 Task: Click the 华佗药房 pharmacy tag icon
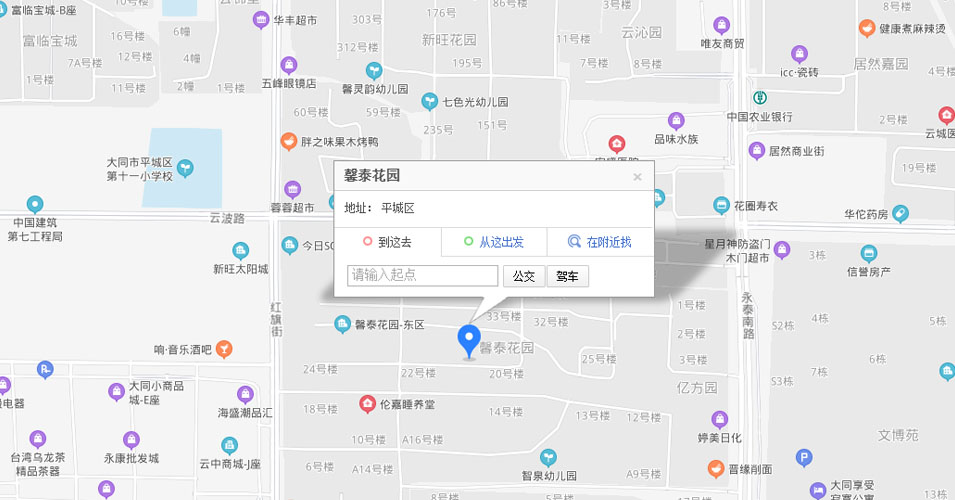point(900,214)
